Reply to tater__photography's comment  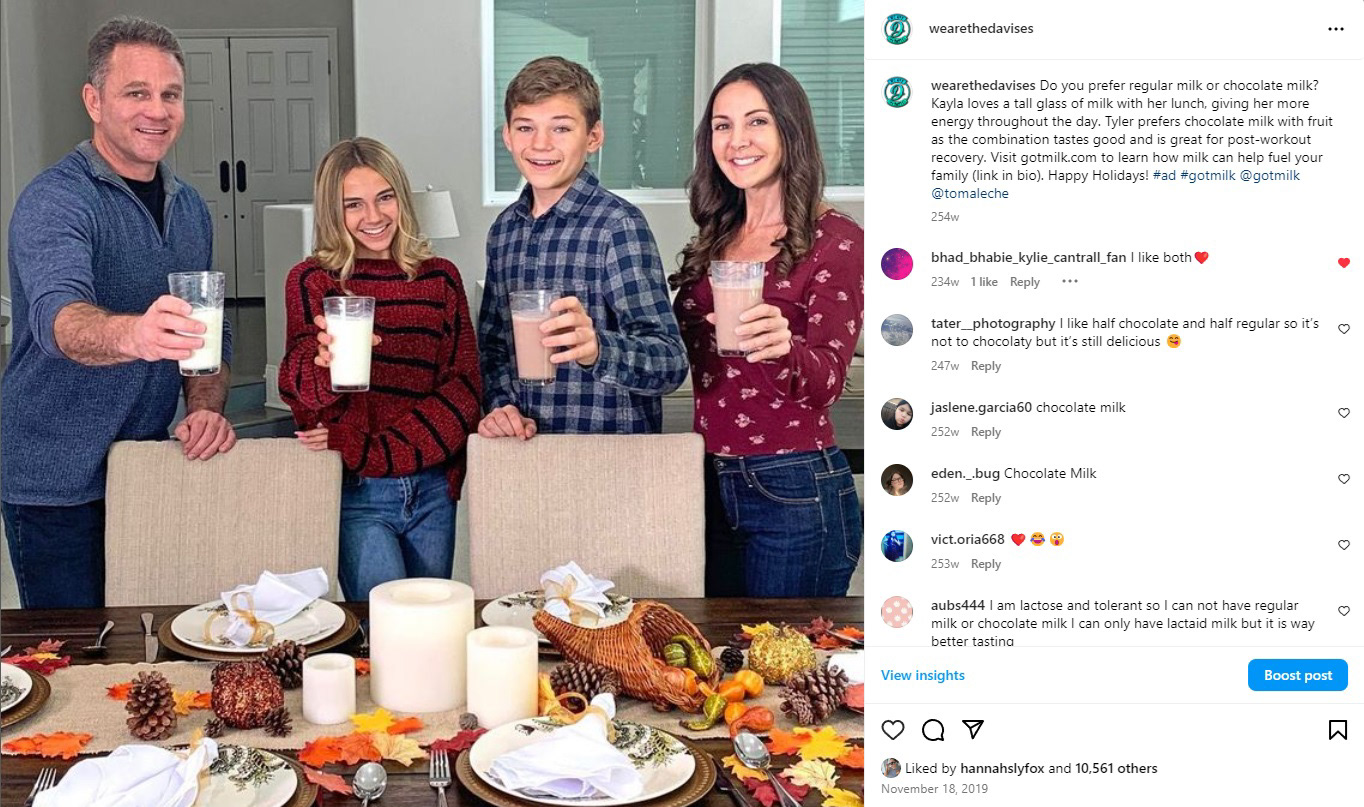tap(986, 366)
